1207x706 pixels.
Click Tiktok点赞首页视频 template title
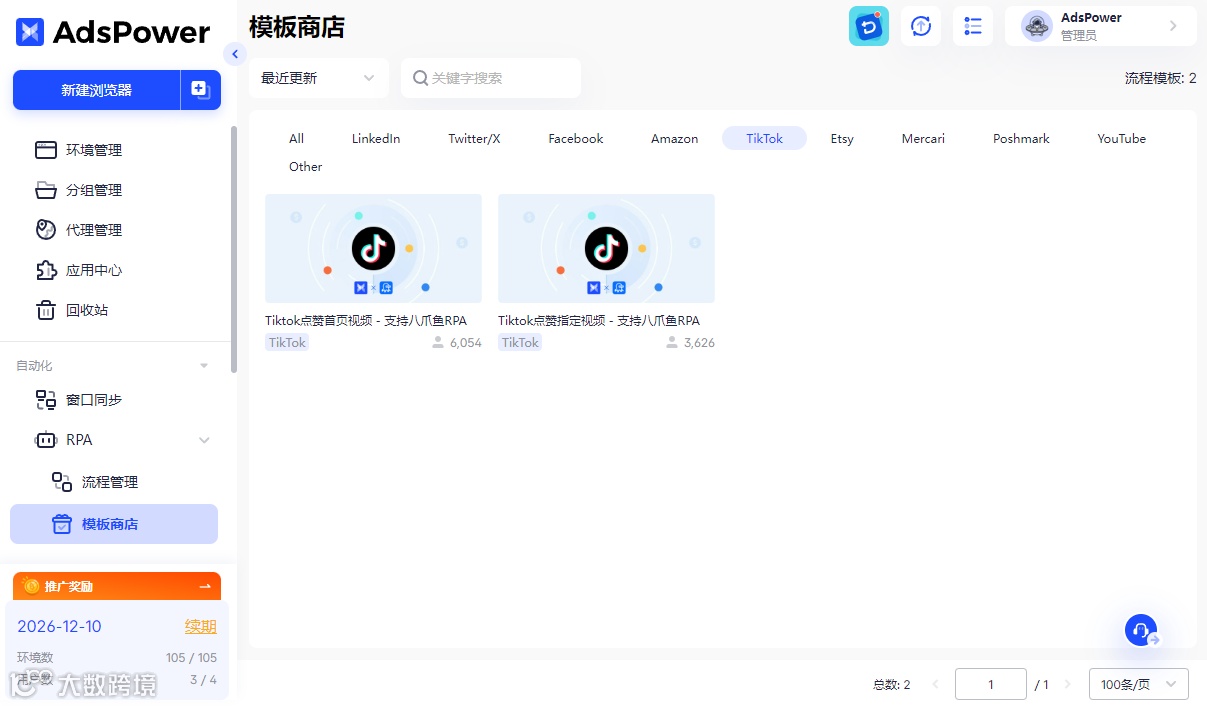click(x=366, y=321)
